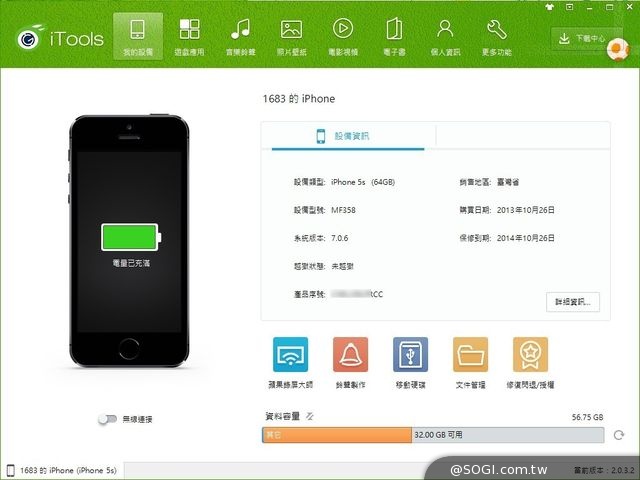Screen dimensions: 640x480
Task: Click the iPhone 5s device image
Action: coord(129,240)
